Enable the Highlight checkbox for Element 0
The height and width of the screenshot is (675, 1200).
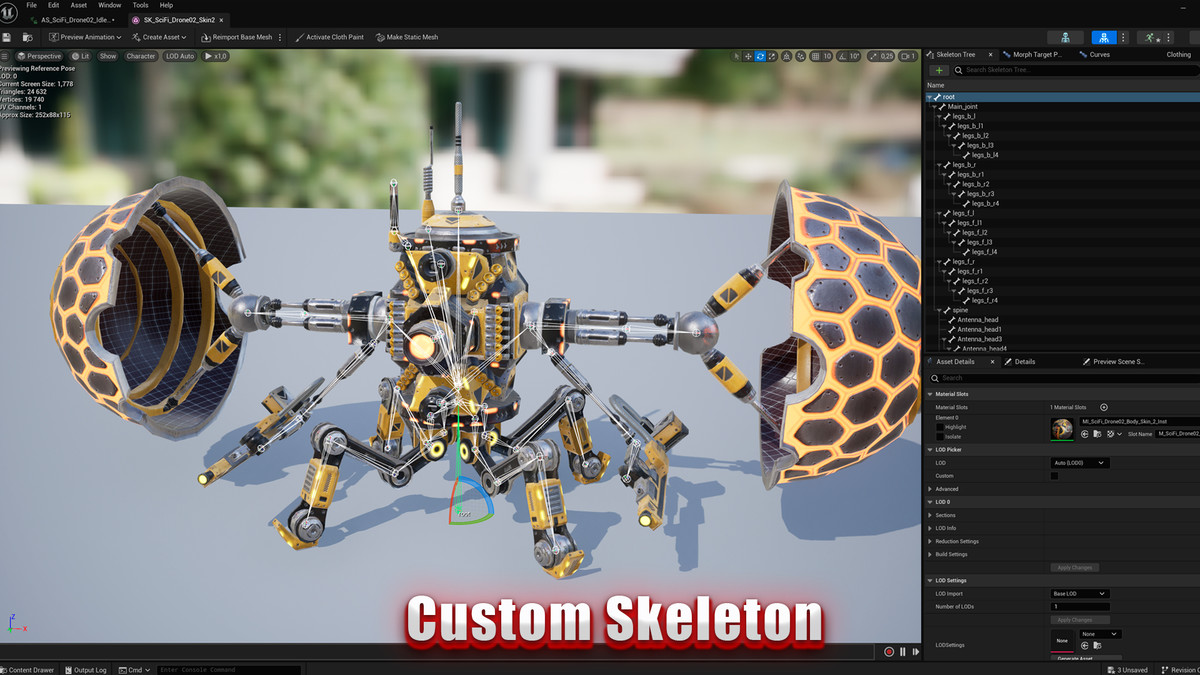pos(940,427)
